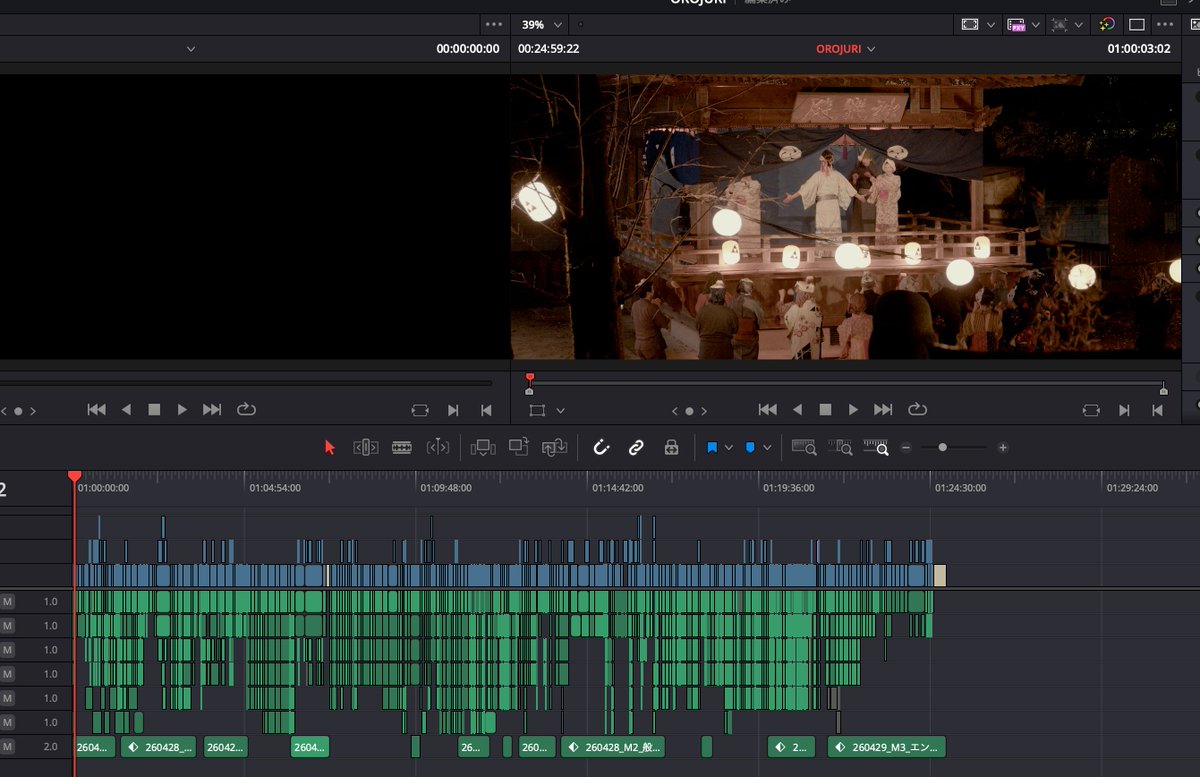Mute the 2.0 audio track M button

click(7, 746)
